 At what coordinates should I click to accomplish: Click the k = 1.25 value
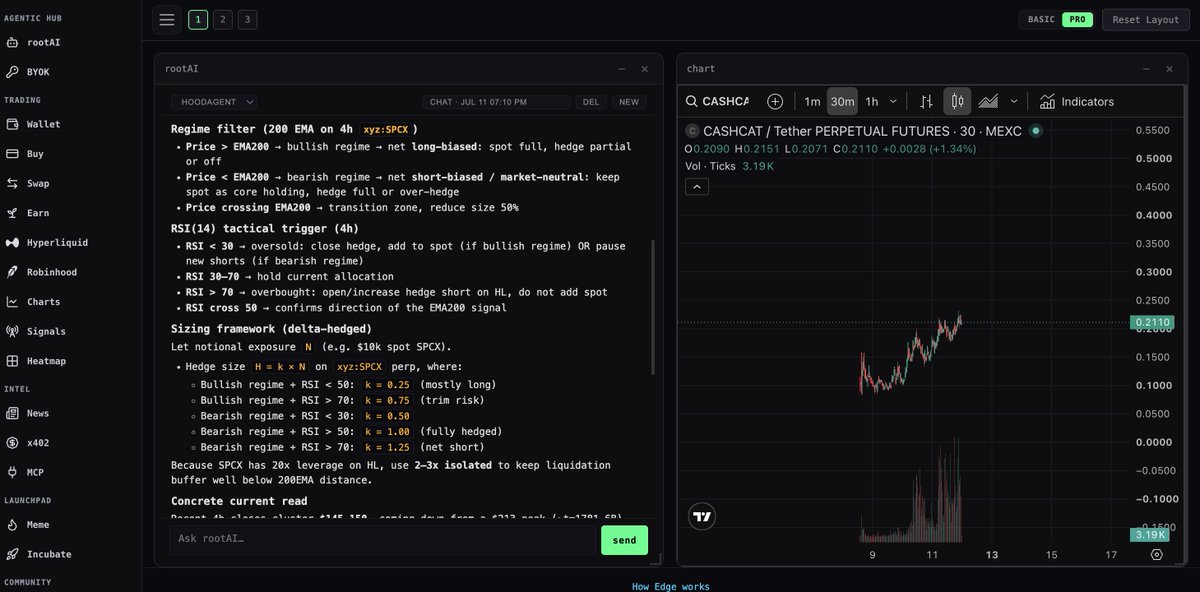(x=385, y=447)
